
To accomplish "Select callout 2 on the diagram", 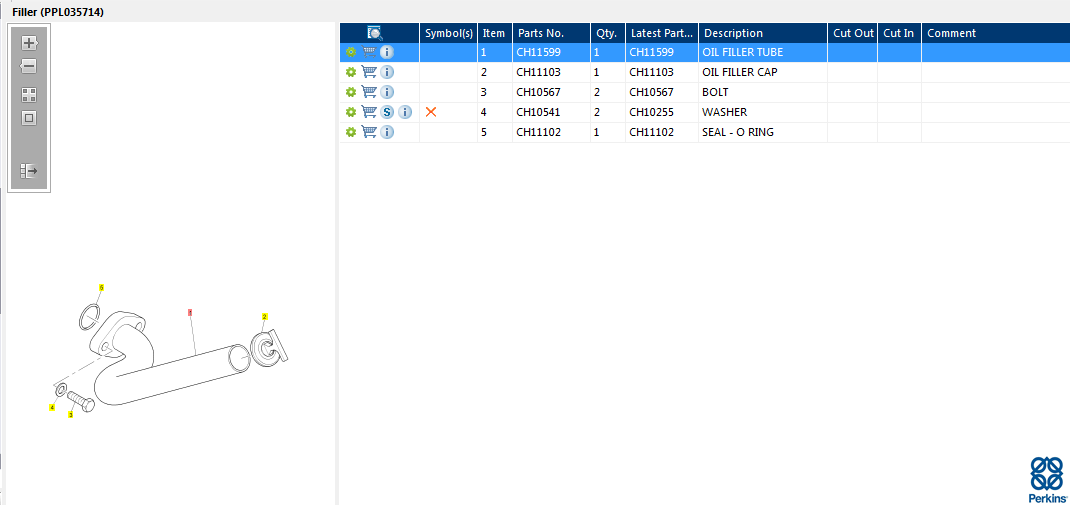I will pos(265,317).
